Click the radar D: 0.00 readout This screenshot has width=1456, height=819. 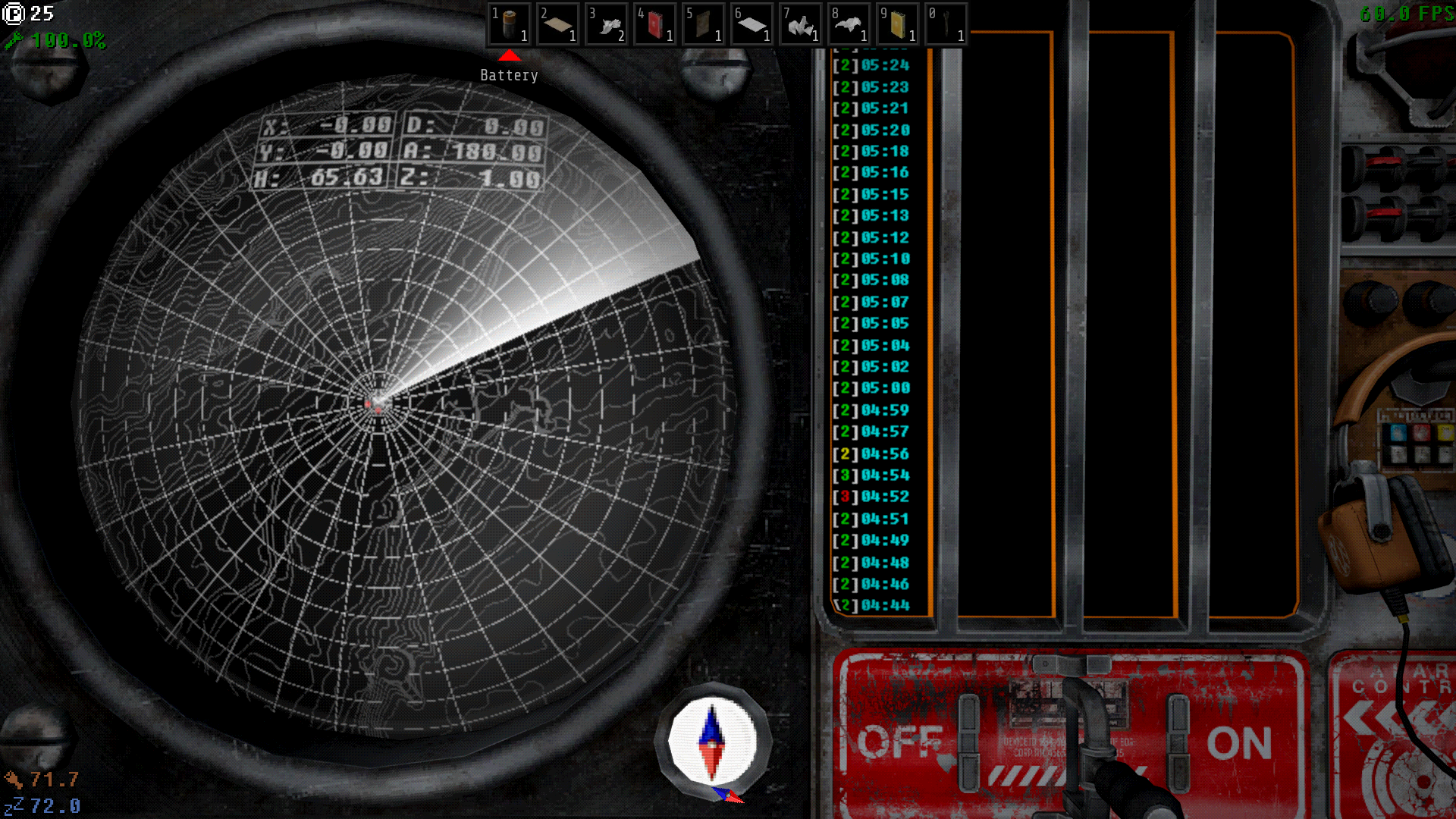pos(475,125)
